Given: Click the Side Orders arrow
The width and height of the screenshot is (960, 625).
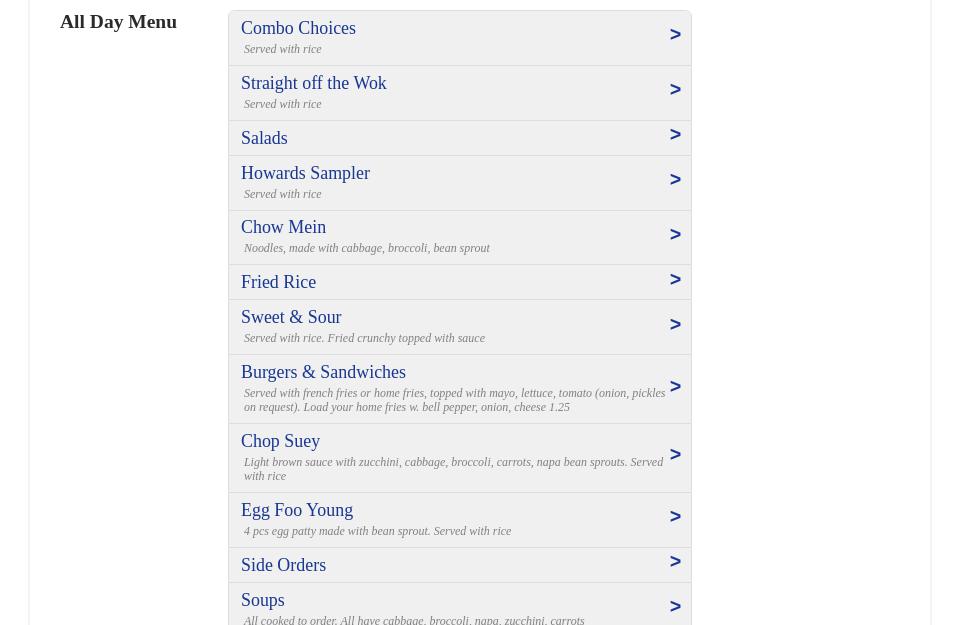Looking at the screenshot, I should tap(675, 562).
